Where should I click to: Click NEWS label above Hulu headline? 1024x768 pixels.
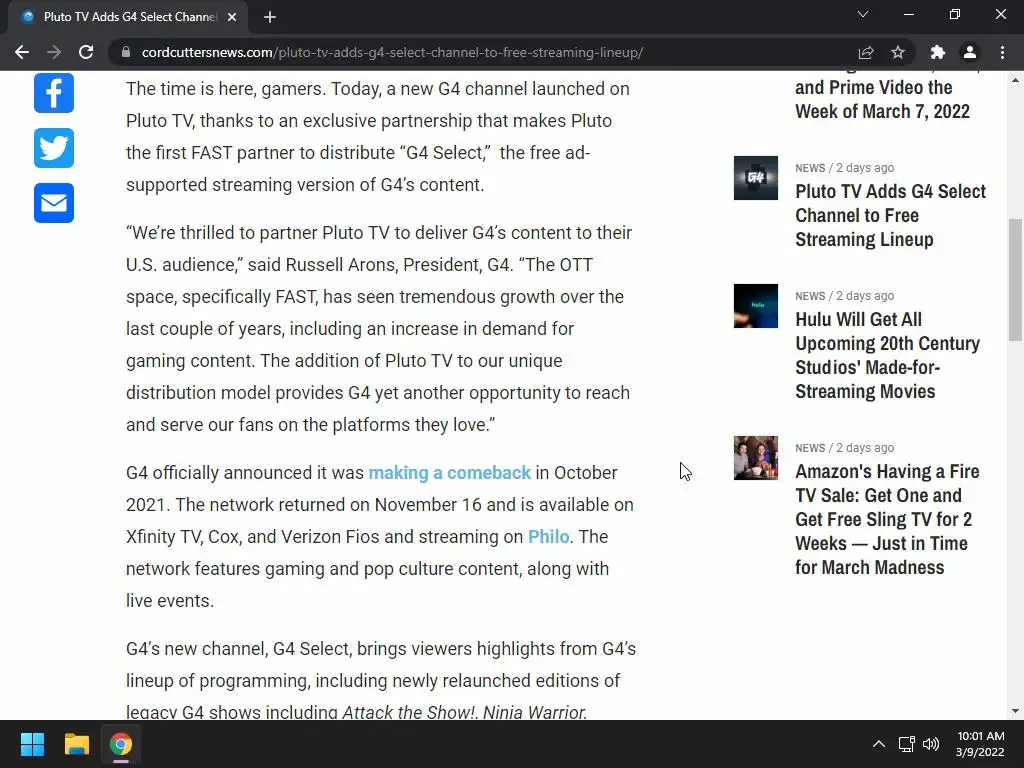810,296
